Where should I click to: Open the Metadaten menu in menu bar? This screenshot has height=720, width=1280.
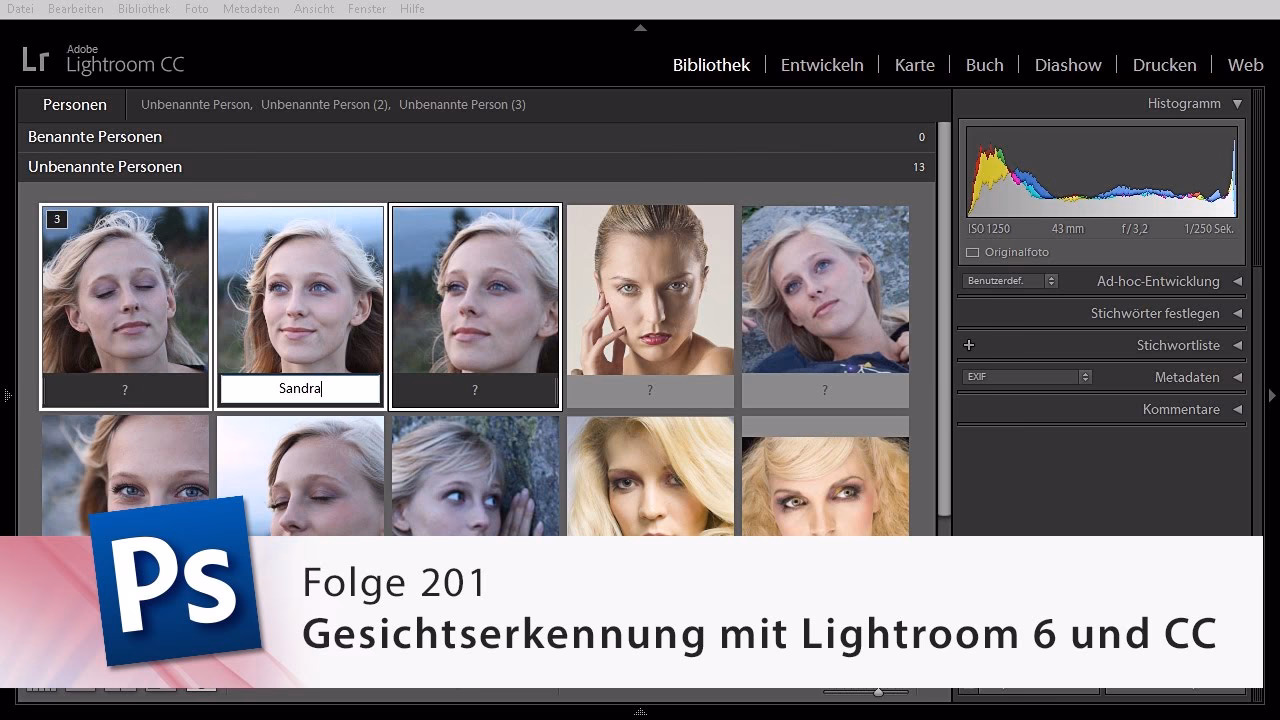tap(251, 9)
